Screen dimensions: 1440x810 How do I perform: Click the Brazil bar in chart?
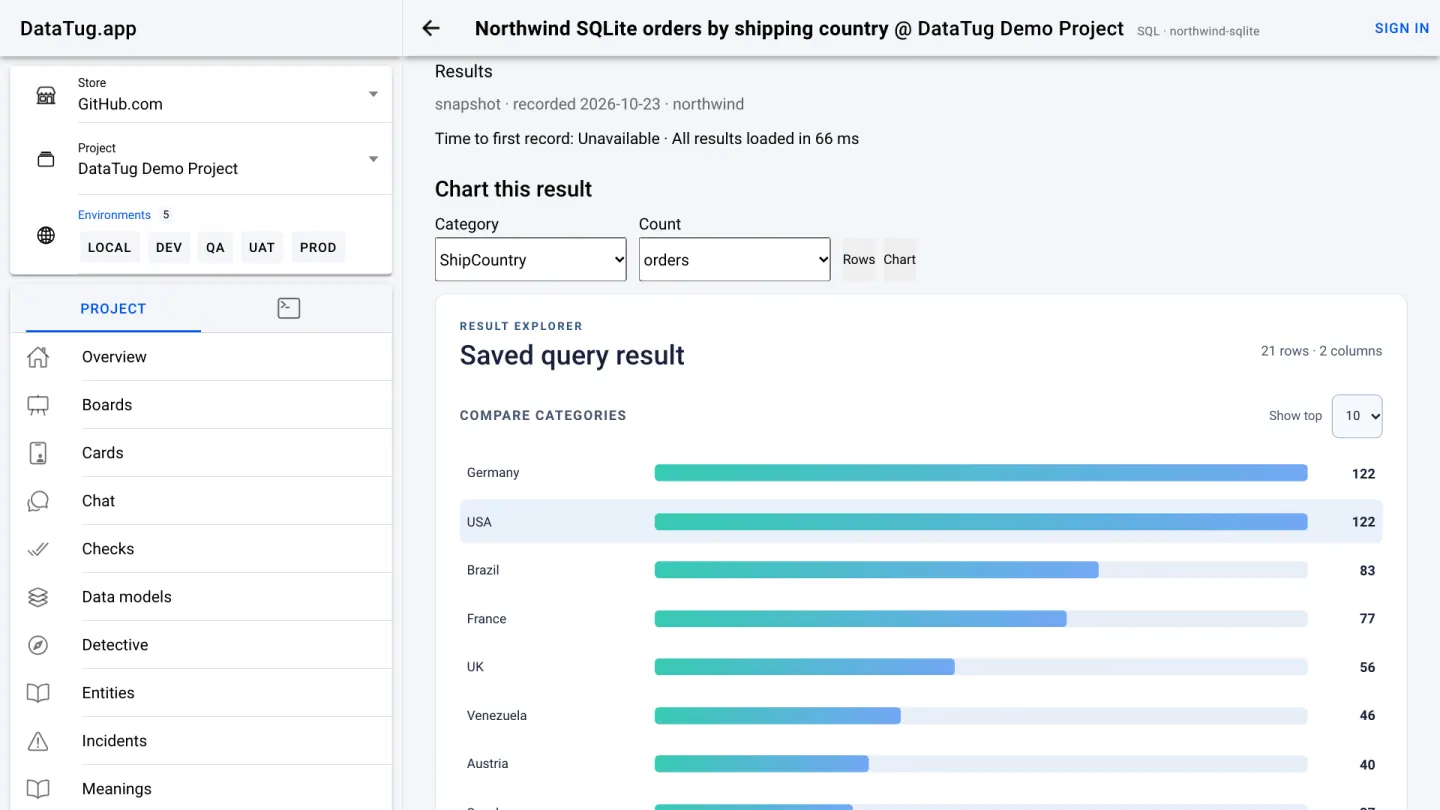pos(877,570)
